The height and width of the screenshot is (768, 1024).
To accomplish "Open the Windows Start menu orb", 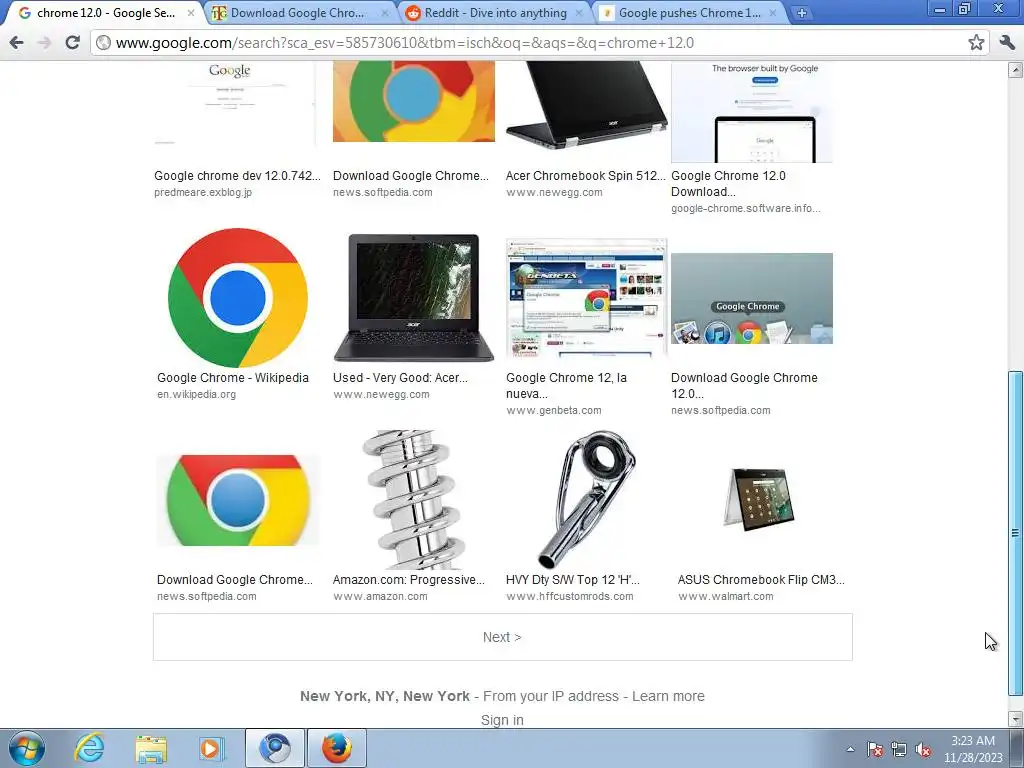I will tap(27, 748).
